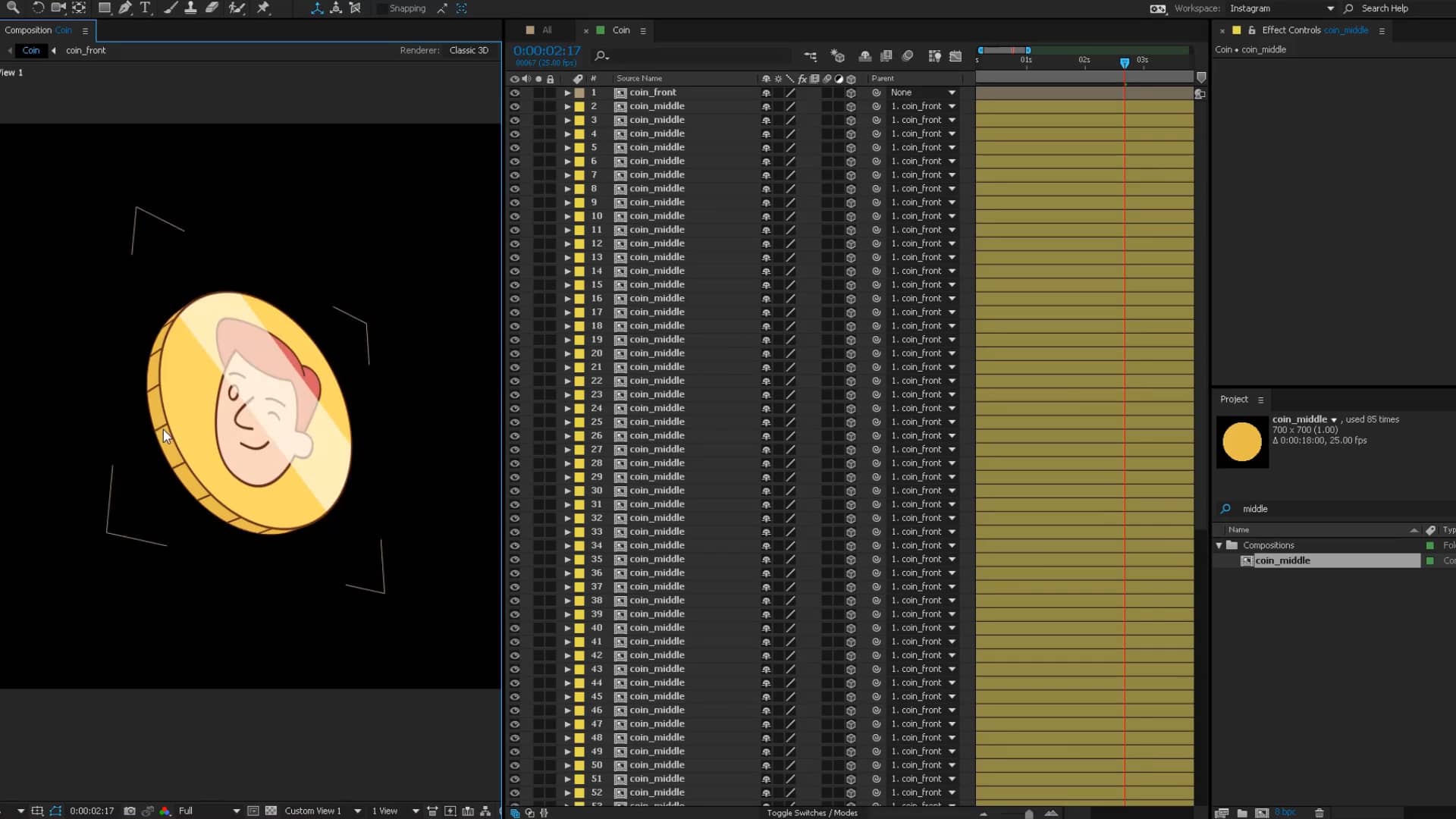Click the Toggle Switches / Modes button

point(811,812)
